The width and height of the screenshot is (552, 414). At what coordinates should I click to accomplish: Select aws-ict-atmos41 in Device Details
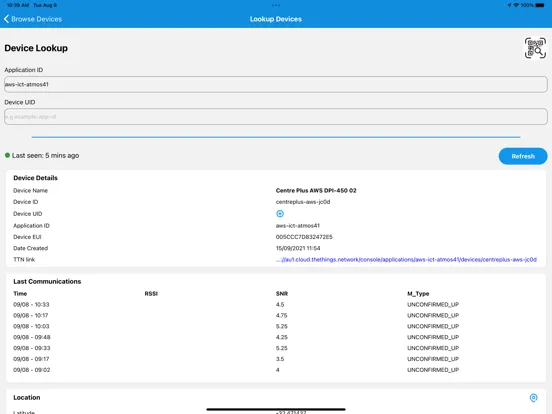click(298, 226)
